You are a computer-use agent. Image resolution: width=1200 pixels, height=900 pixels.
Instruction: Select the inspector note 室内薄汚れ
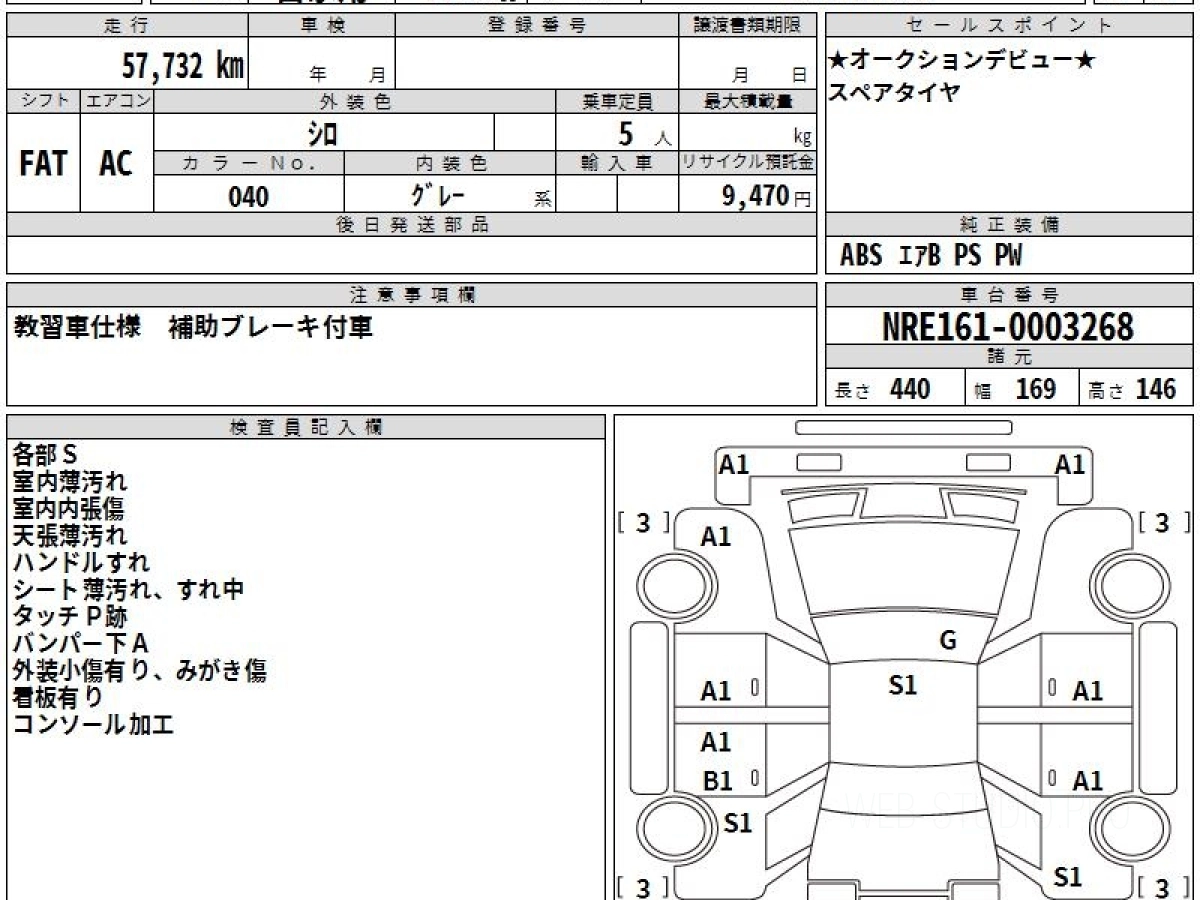[x=70, y=482]
